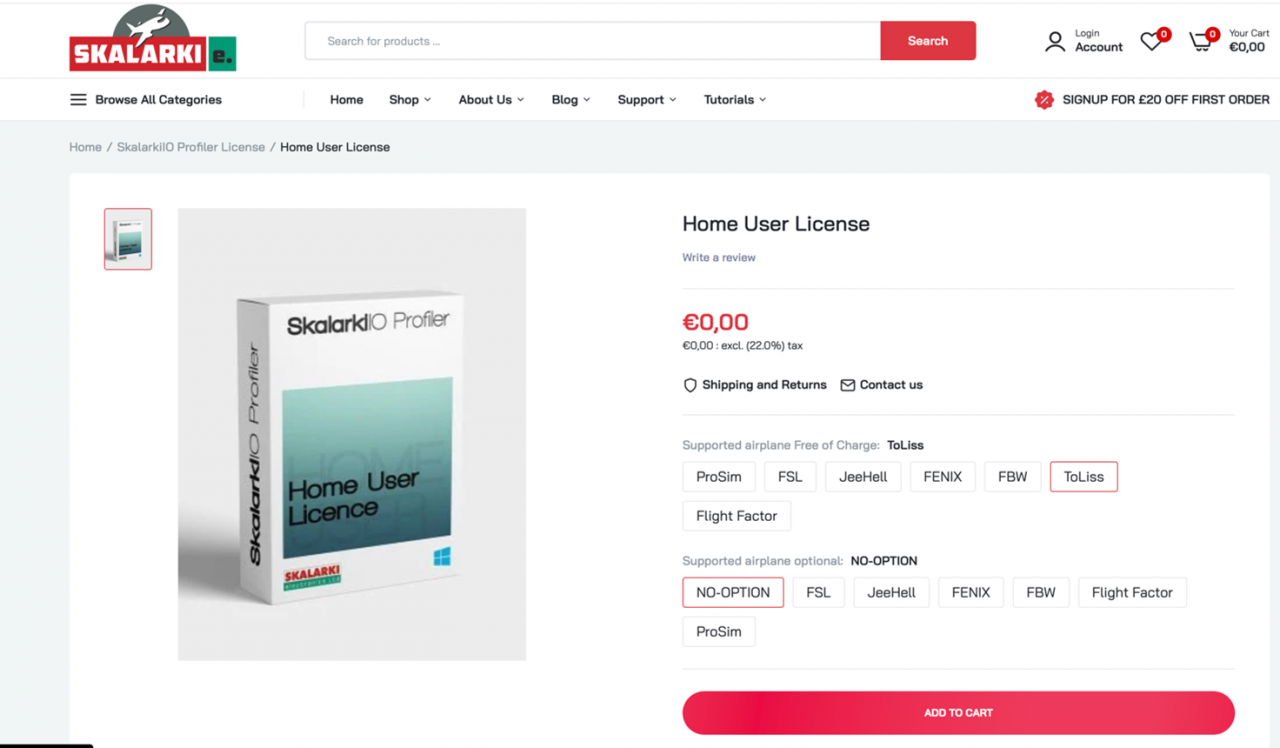Open the Browse All Categories hamburger menu
Viewport: 1280px width, 748px height.
[x=78, y=100]
